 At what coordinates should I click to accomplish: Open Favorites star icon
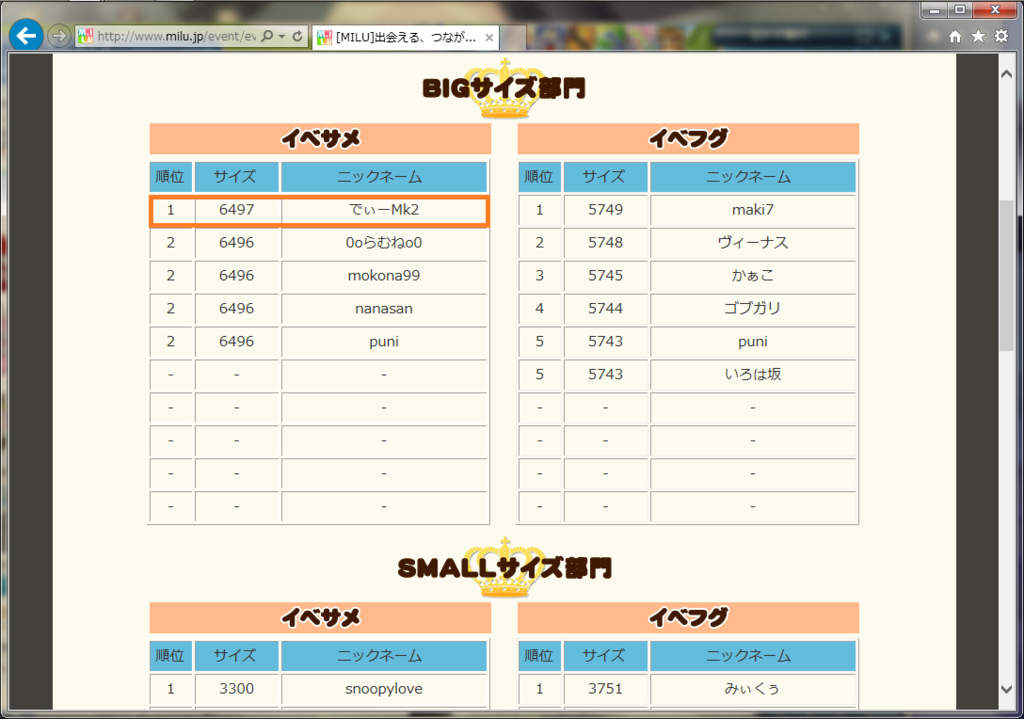pyautogui.click(x=978, y=36)
